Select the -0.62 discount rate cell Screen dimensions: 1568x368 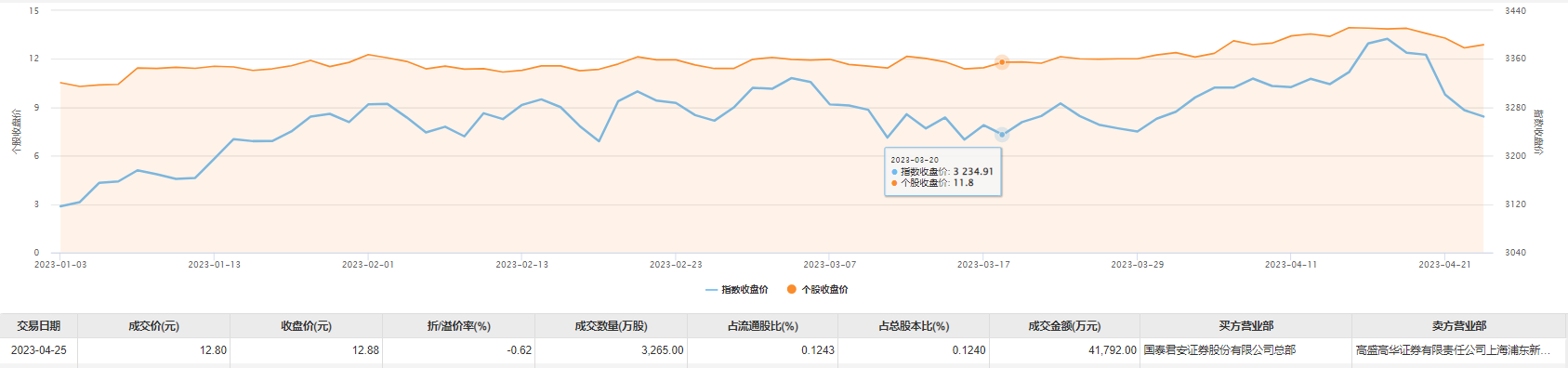click(458, 350)
